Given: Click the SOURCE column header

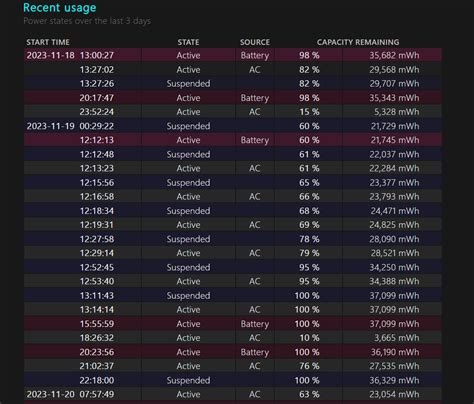Looking at the screenshot, I should (x=255, y=42).
